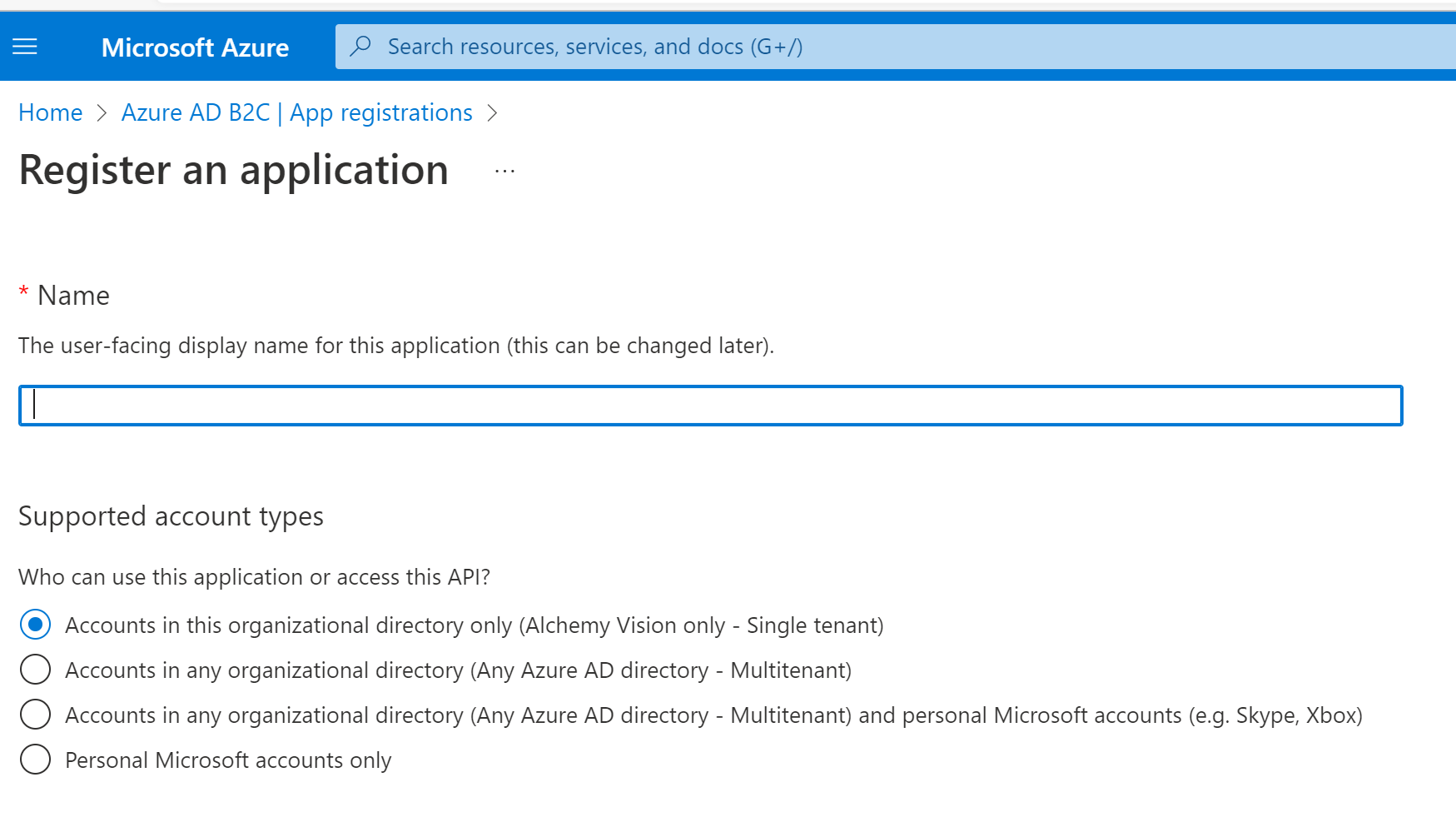Select Personal Microsoft accounts only
Image resolution: width=1456 pixels, height=817 pixels.
point(35,759)
